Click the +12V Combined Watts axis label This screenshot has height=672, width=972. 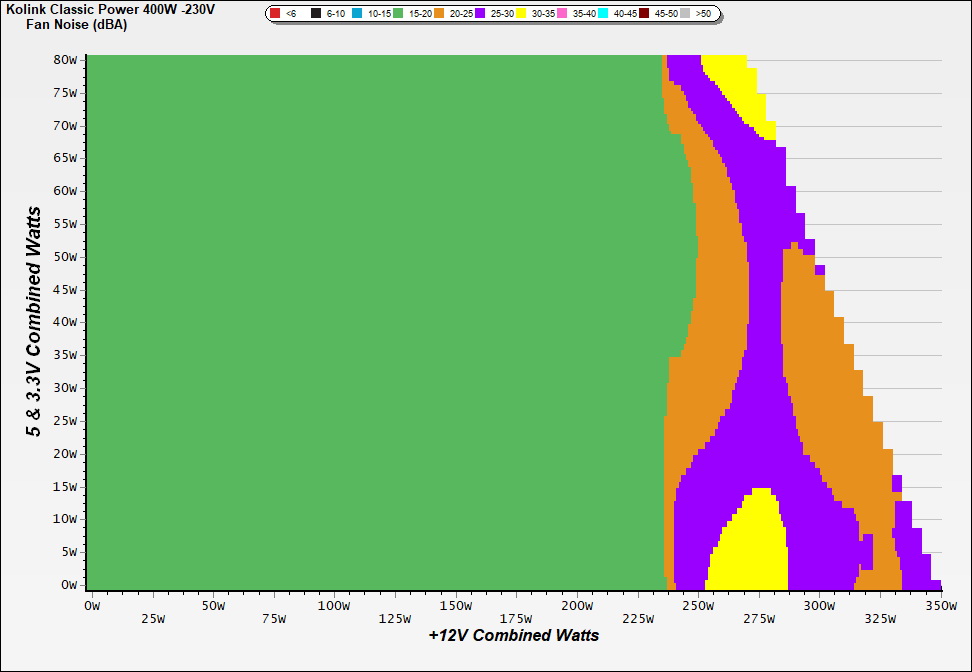coord(514,635)
